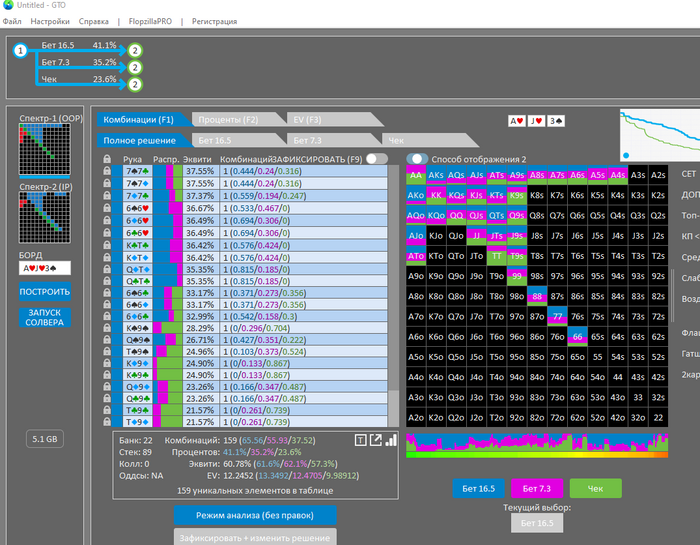Switch to the Проценты (F2) tab

click(223, 120)
